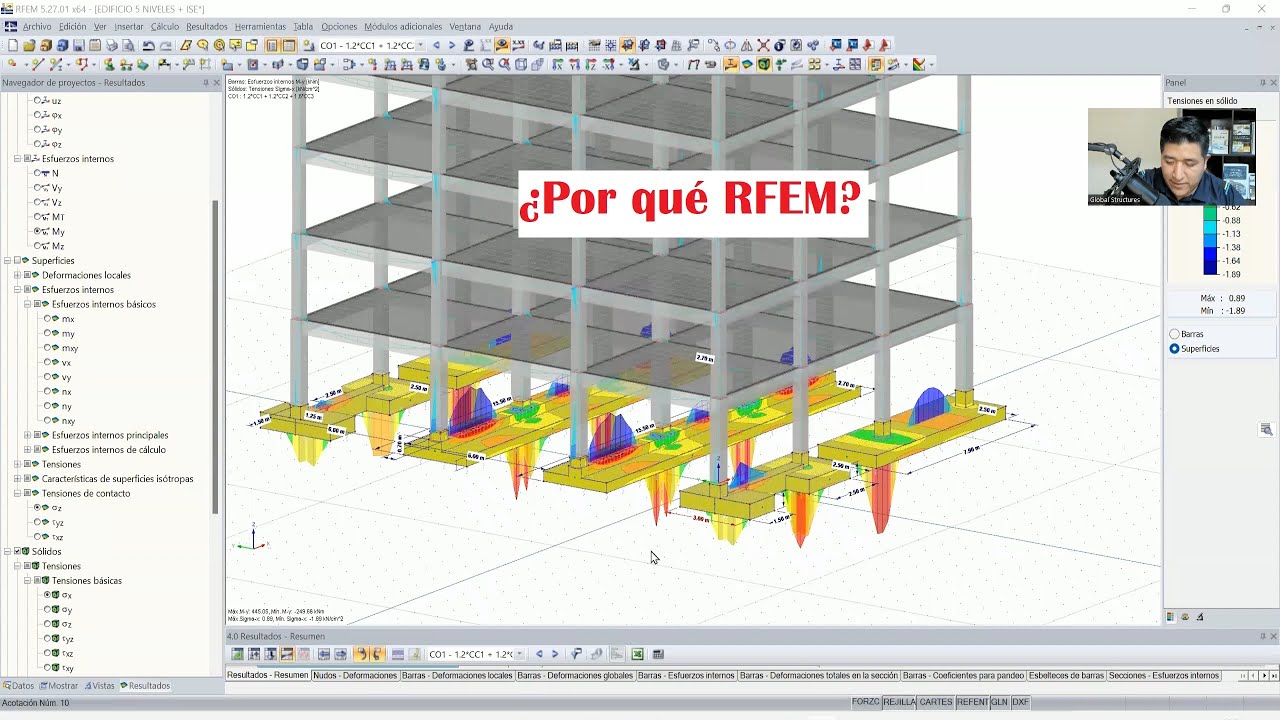Image resolution: width=1280 pixels, height=720 pixels.
Task: Open the Cálculo menu
Action: [165, 27]
